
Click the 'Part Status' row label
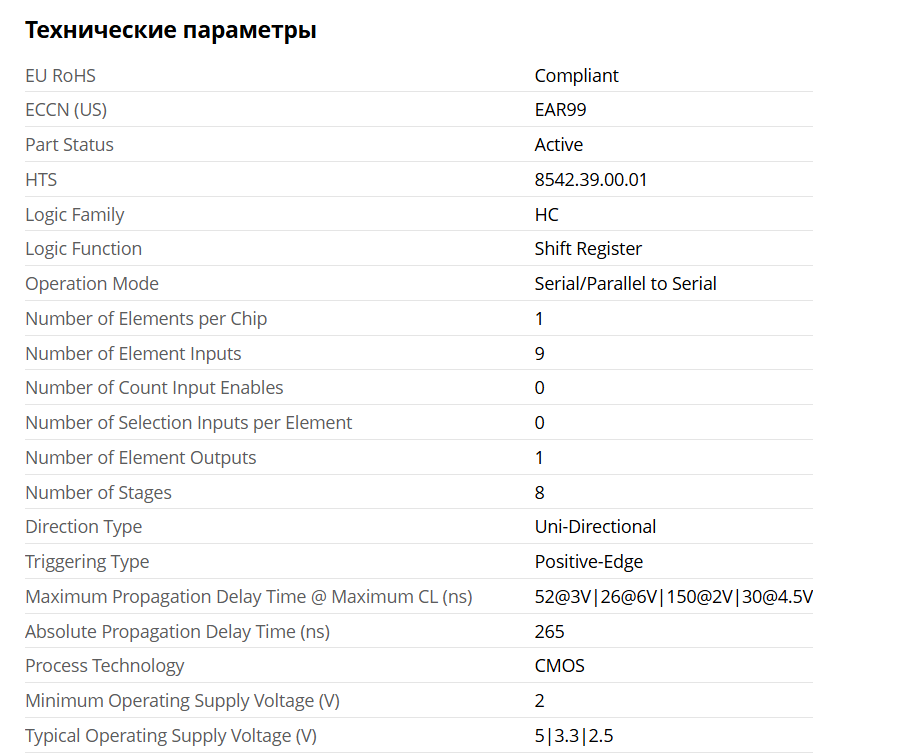69,145
